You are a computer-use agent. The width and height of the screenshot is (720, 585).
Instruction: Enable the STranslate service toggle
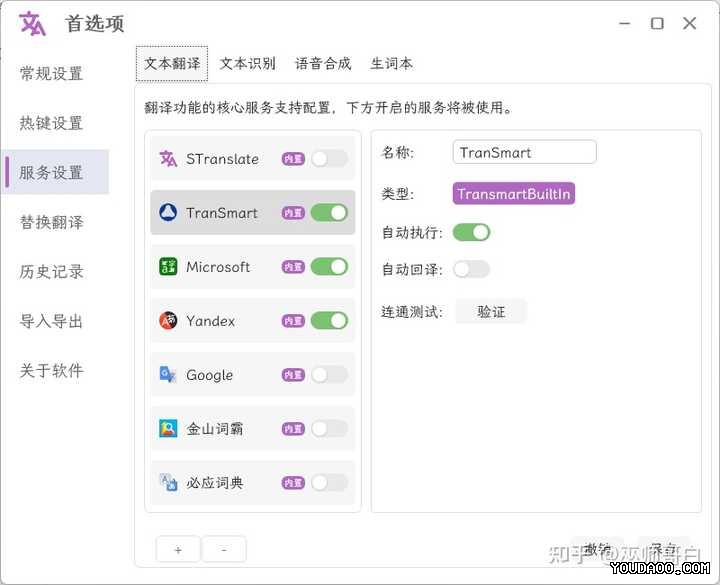pyautogui.click(x=329, y=159)
